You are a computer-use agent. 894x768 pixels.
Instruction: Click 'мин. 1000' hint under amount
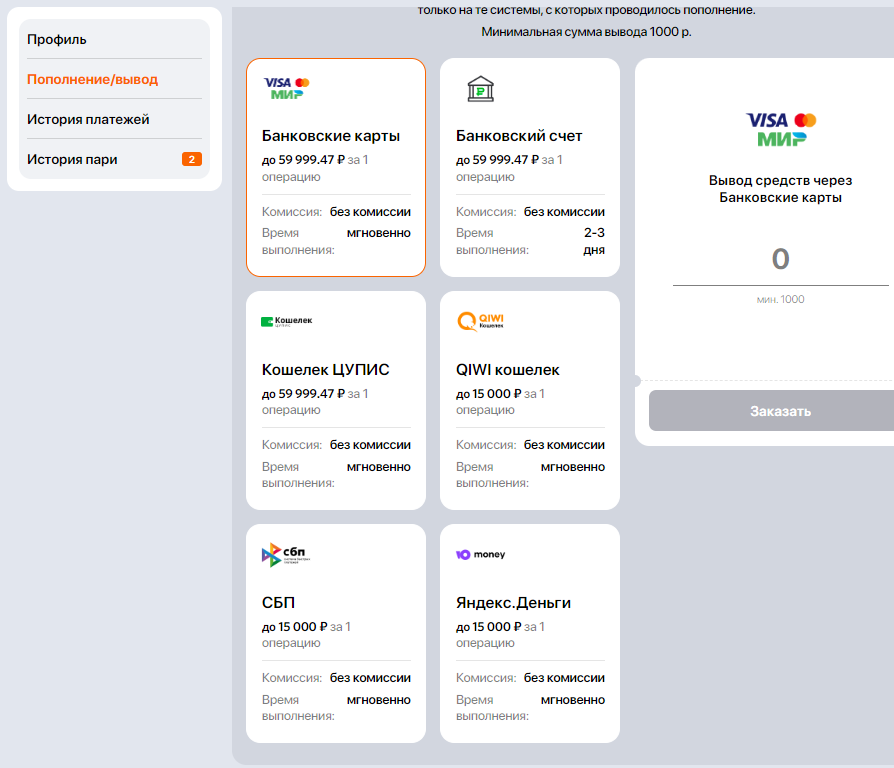tap(781, 299)
